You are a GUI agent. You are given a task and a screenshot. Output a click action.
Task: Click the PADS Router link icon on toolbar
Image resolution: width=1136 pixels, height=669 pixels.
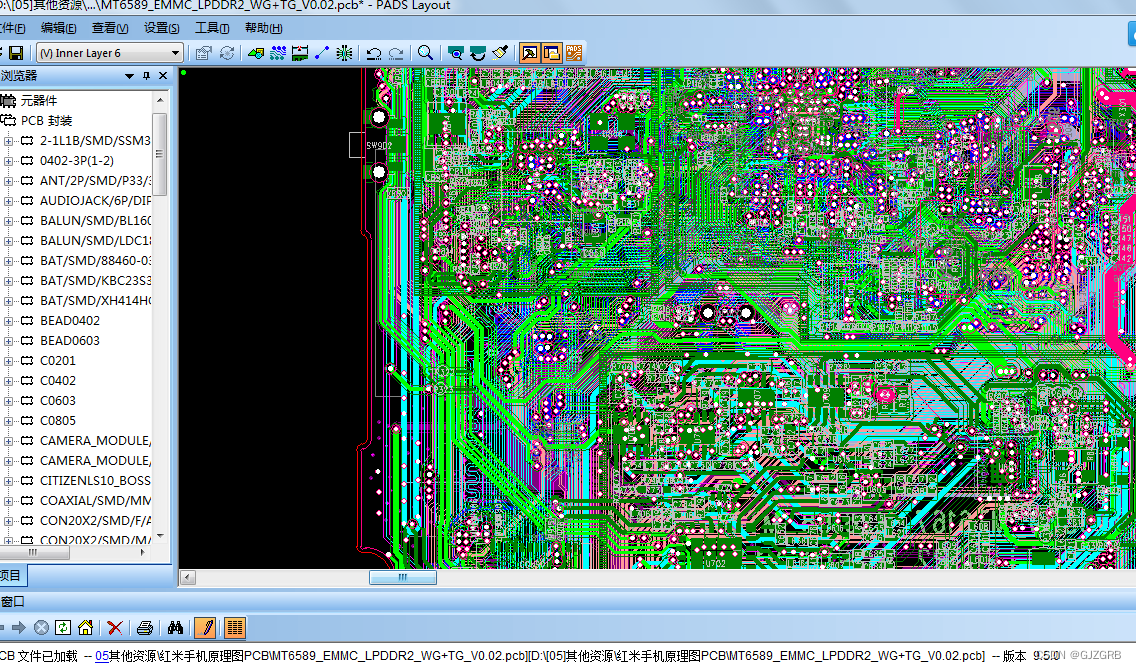pyautogui.click(x=574, y=52)
